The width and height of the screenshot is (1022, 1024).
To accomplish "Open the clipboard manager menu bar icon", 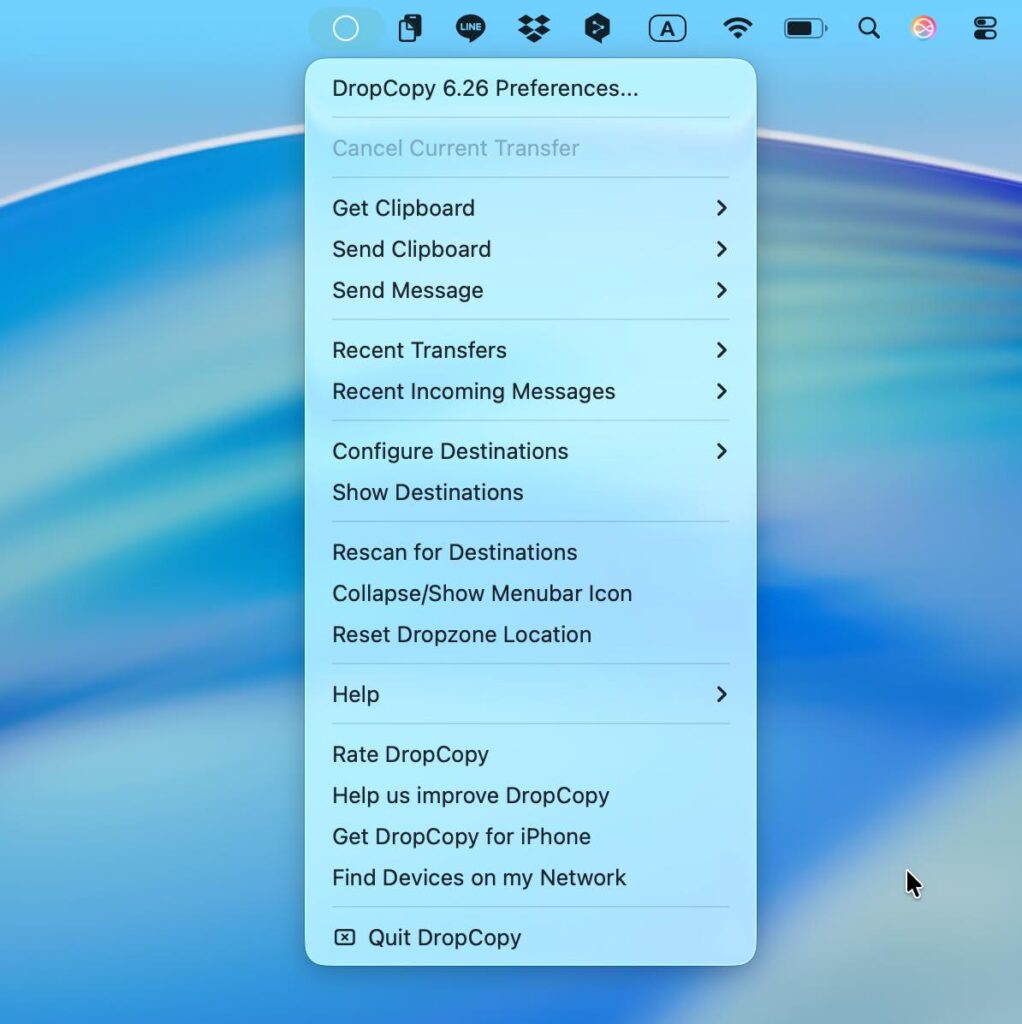I will (x=409, y=29).
